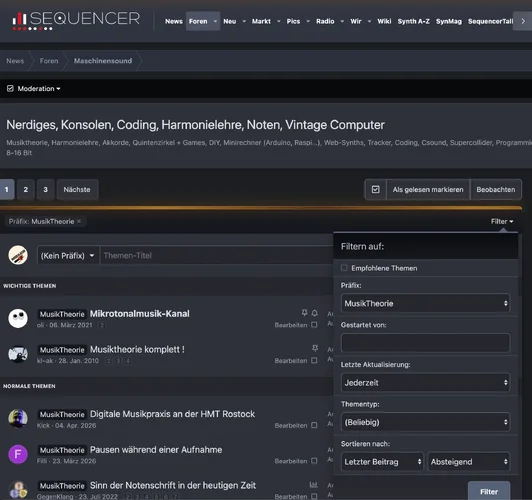The image size is (532, 500).
Task: Expand the Foren nav dropdown arrow
Action: [215, 21]
